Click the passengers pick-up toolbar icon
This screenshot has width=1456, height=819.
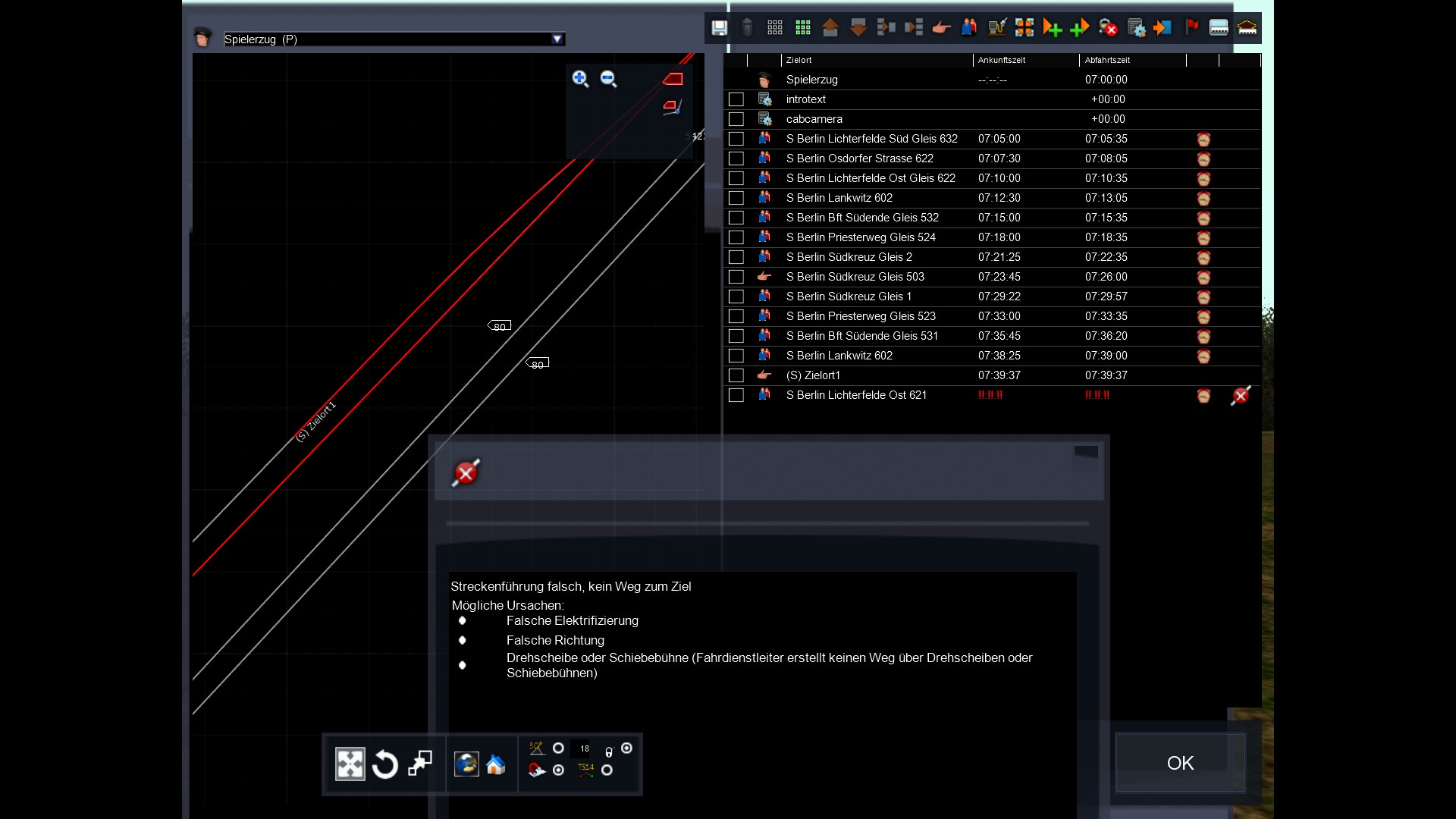[968, 28]
